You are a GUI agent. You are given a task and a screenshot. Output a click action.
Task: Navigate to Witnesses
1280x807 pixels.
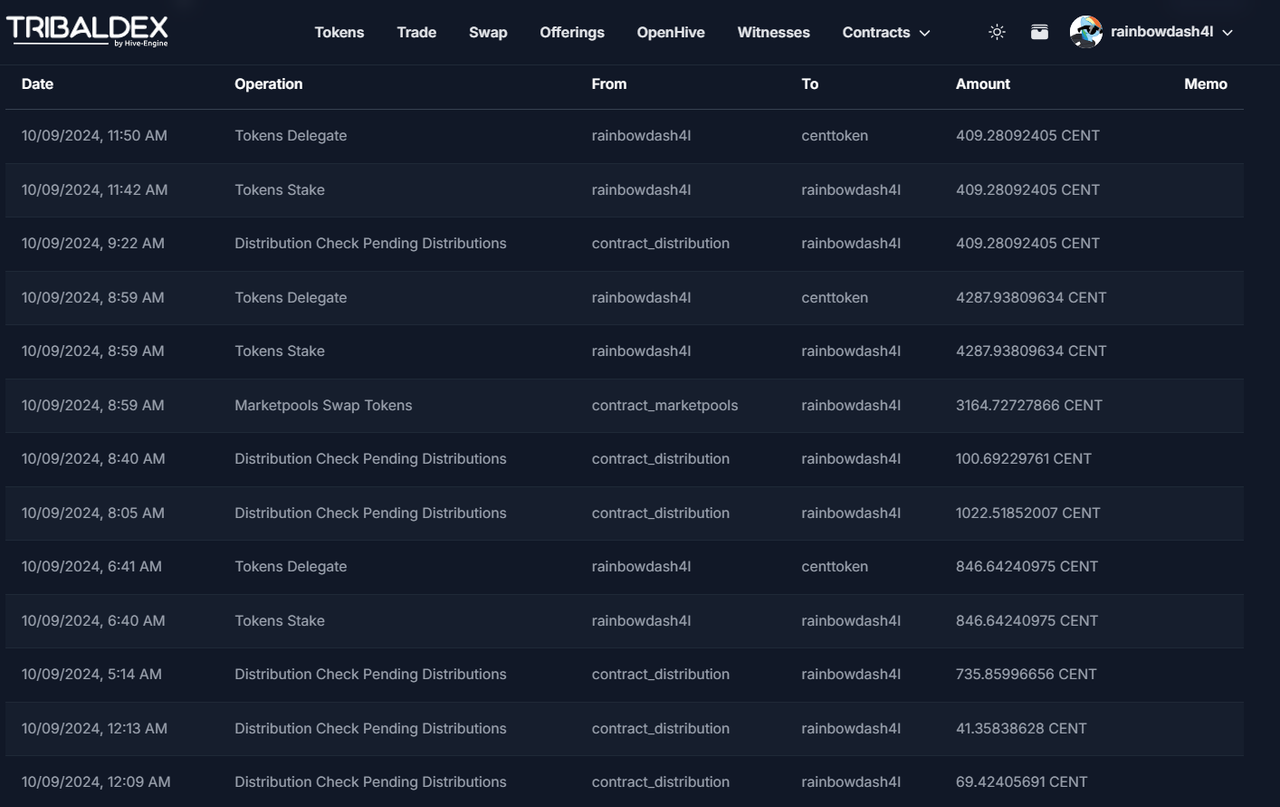pyautogui.click(x=774, y=32)
